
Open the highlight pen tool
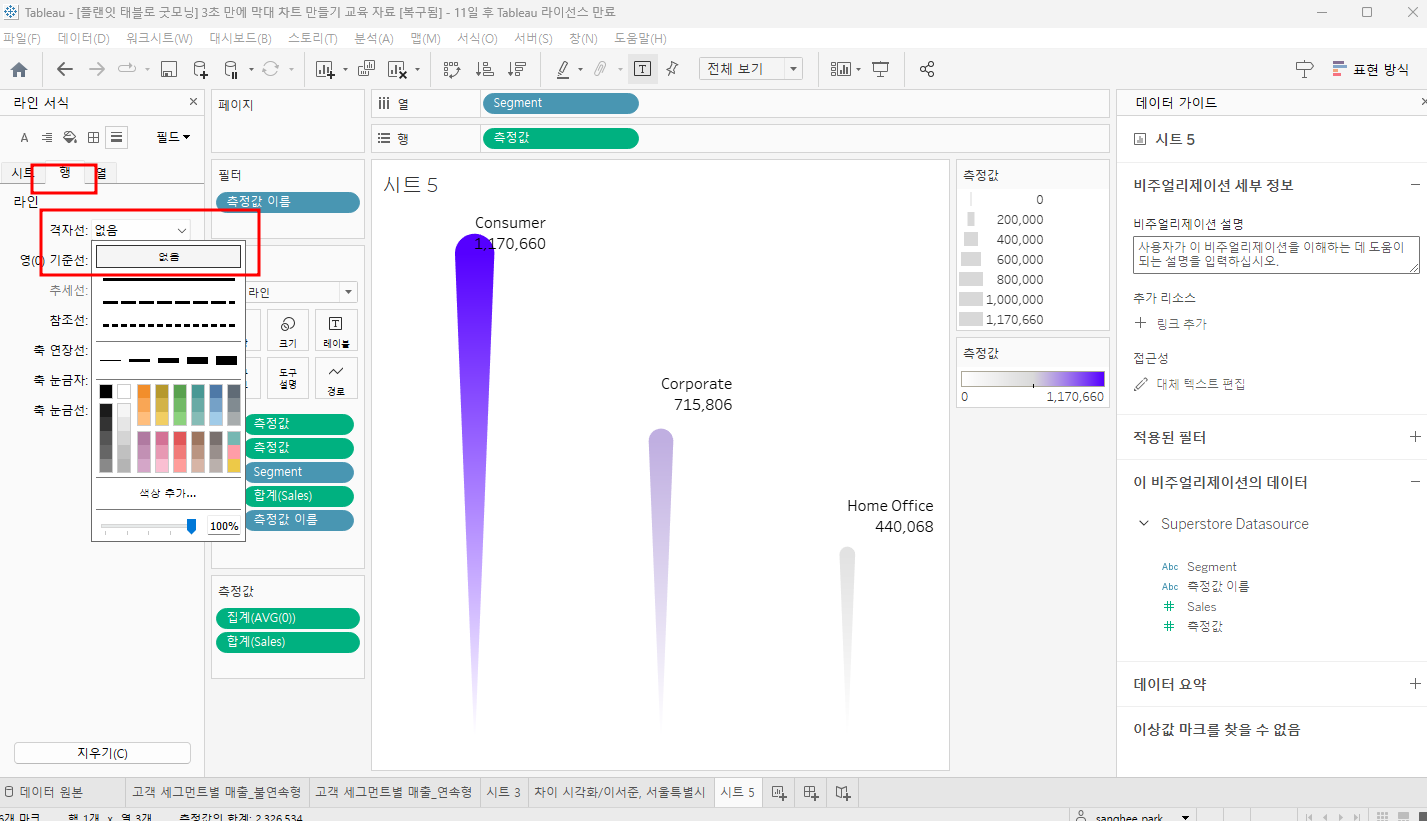[x=562, y=69]
